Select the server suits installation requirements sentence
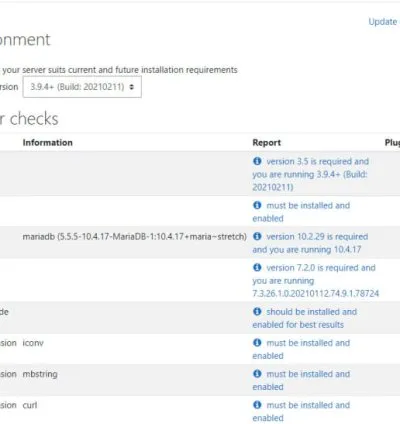 [119, 70]
